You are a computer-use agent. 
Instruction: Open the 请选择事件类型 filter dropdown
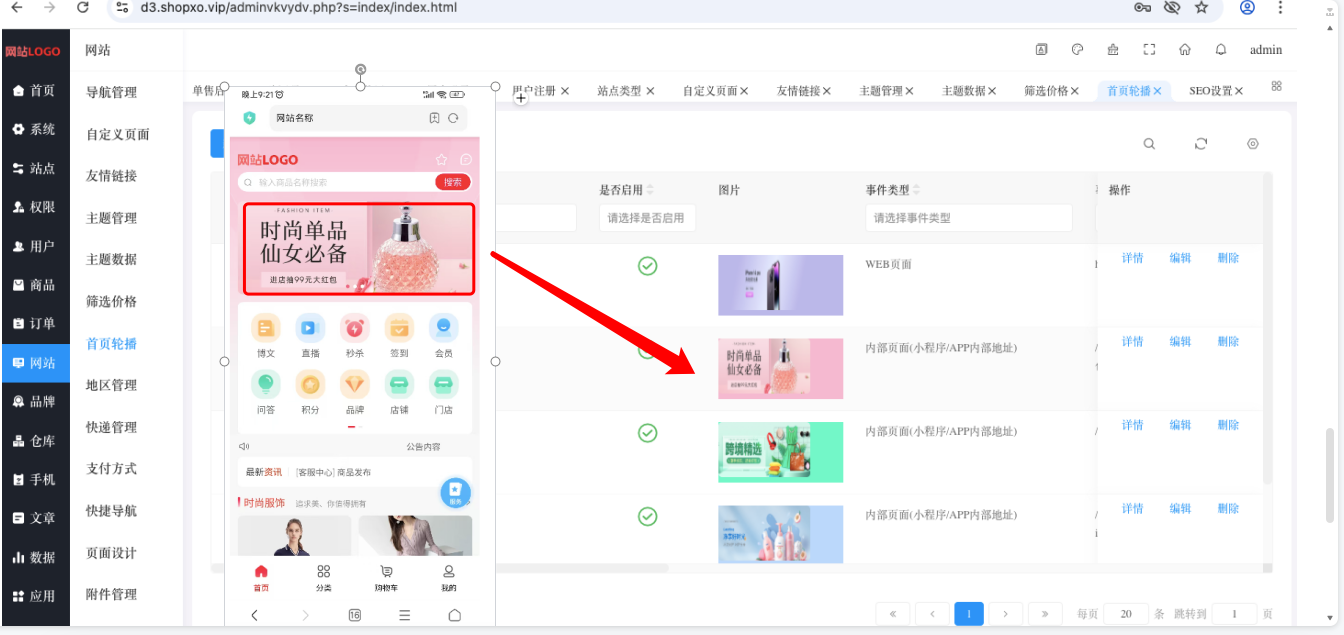(969, 218)
